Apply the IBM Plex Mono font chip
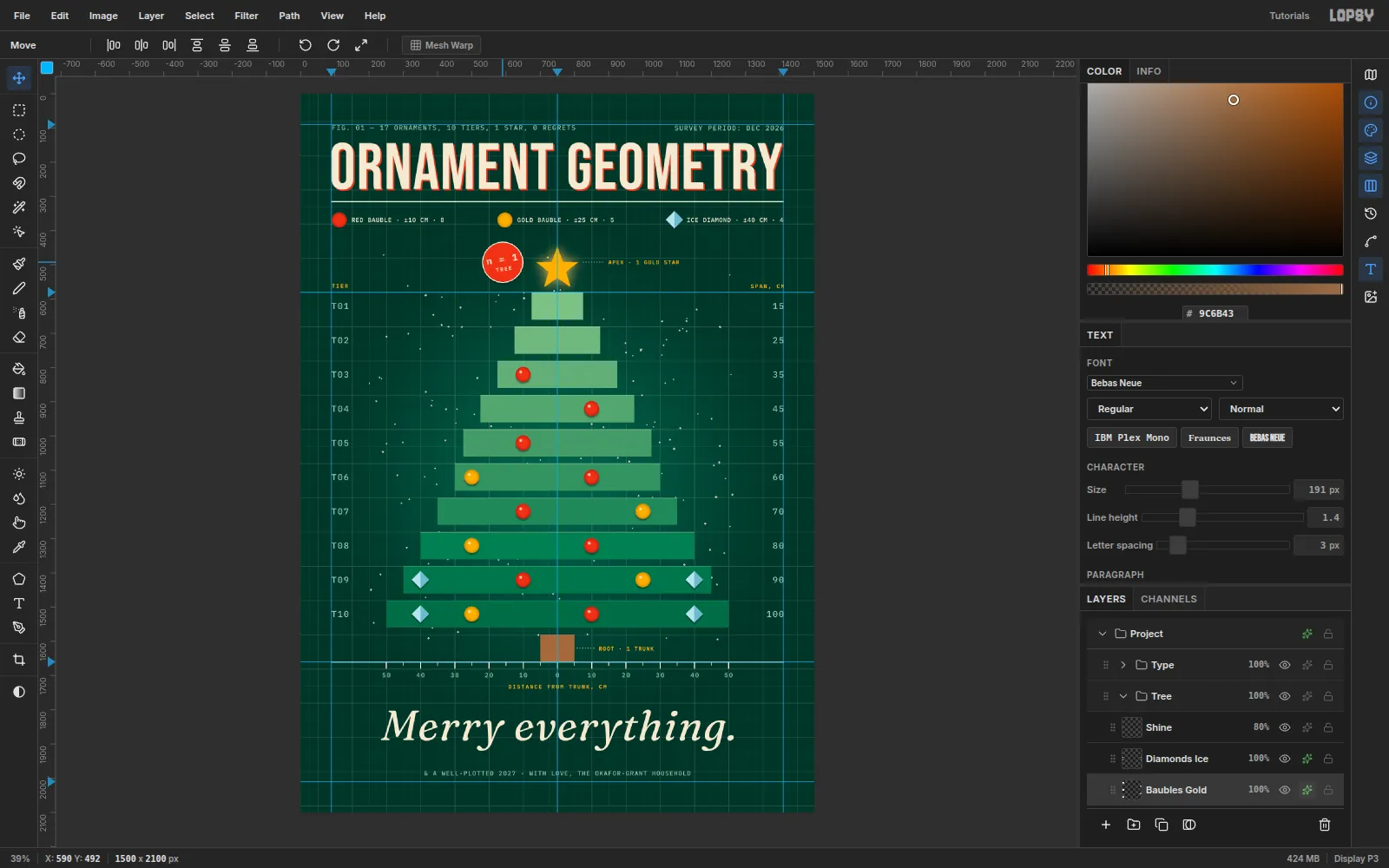This screenshot has height=868, width=1389. tap(1132, 437)
